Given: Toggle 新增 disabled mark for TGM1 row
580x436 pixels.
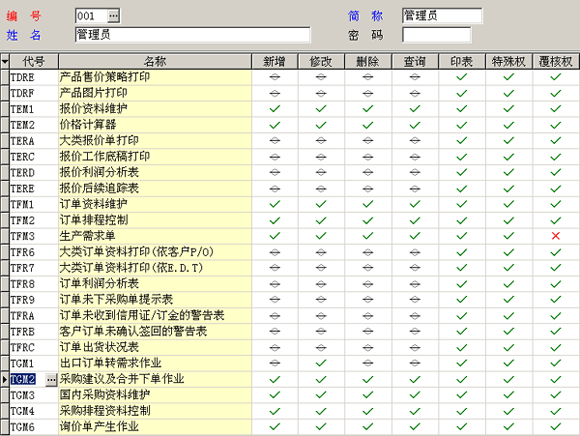Looking at the screenshot, I should click(274, 363).
